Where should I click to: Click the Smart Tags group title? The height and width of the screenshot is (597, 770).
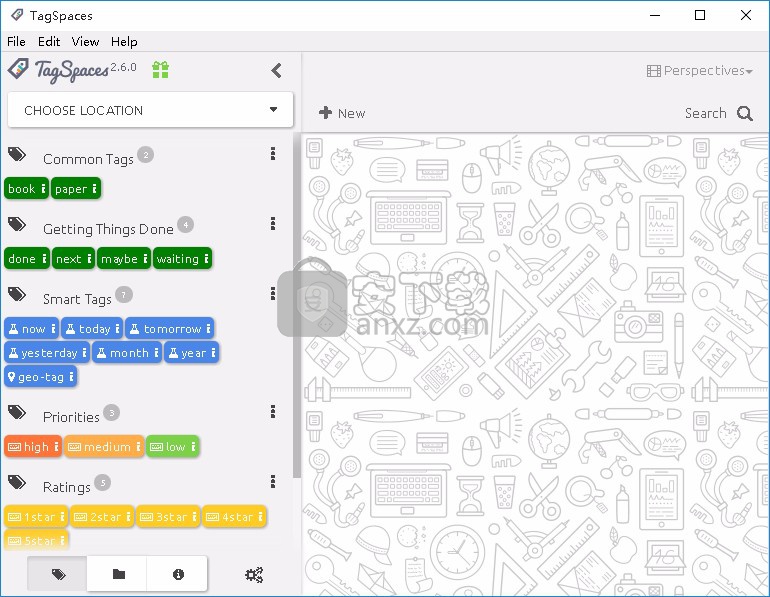77,299
